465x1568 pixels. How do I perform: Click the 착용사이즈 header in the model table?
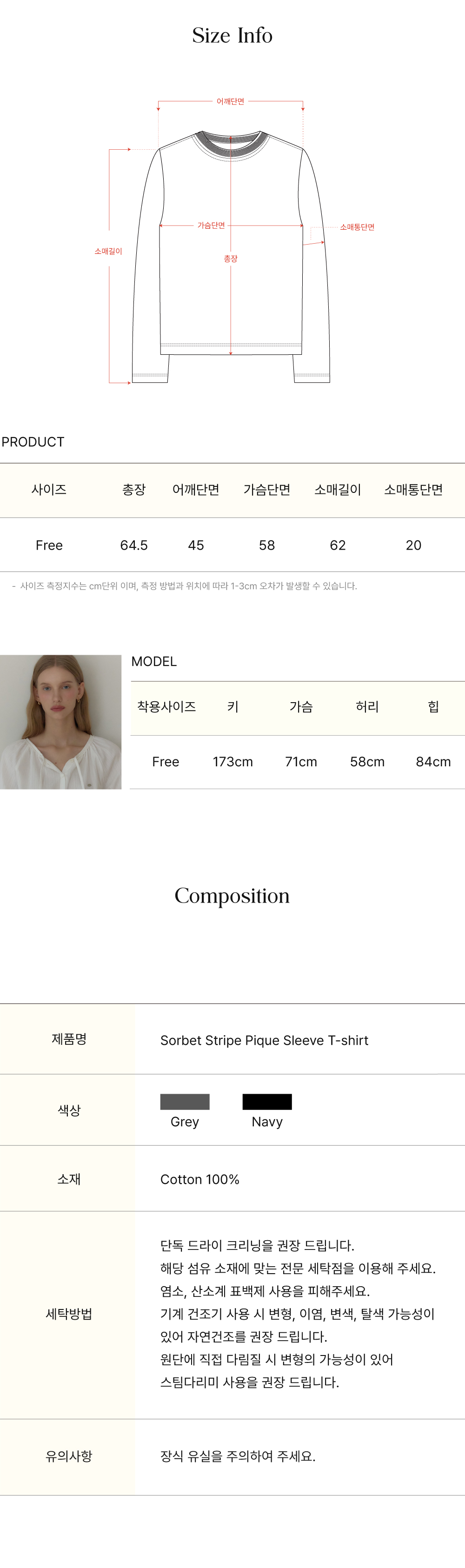coord(166,707)
